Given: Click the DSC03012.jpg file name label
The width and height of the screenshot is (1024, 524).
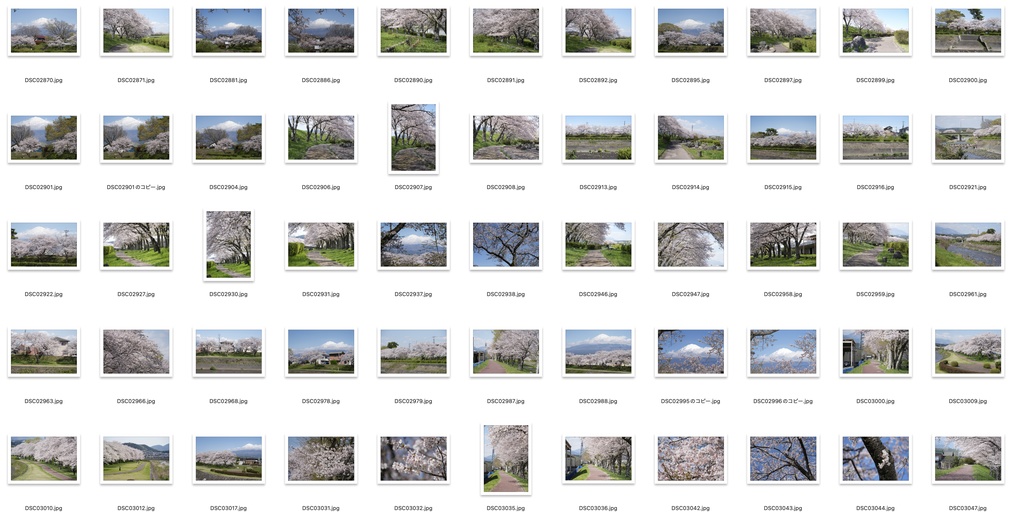Looking at the screenshot, I should tap(136, 508).
